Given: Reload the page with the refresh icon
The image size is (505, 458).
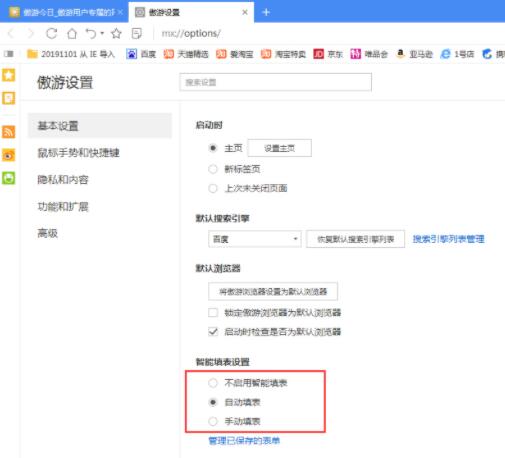Looking at the screenshot, I should click(51, 33).
